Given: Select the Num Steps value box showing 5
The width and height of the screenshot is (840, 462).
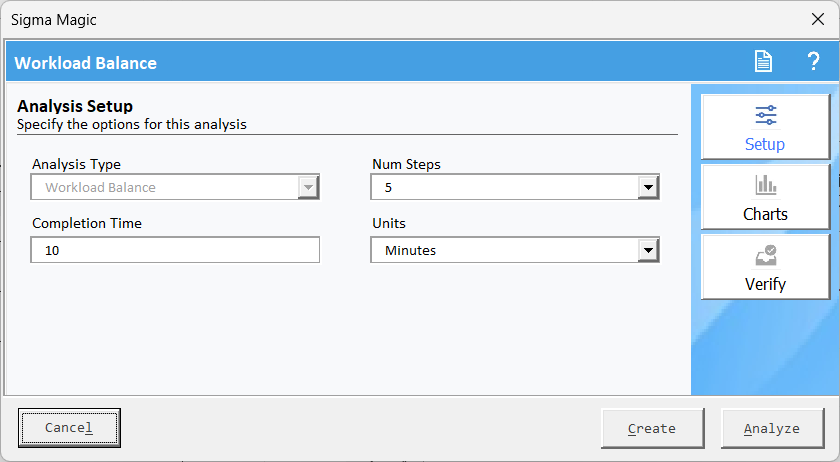Looking at the screenshot, I should point(504,187).
